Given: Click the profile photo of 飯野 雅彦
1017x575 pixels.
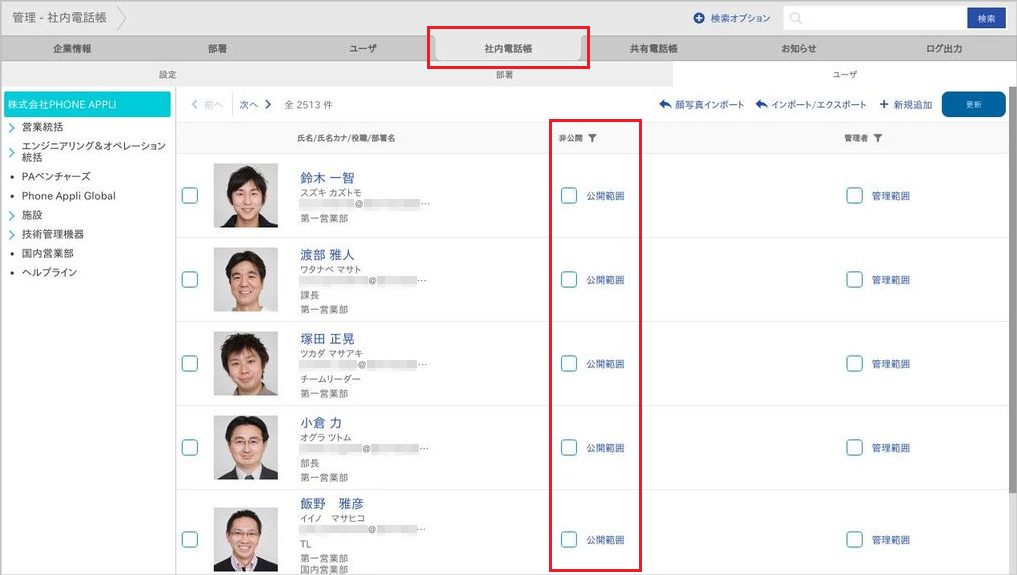Looking at the screenshot, I should [x=246, y=539].
